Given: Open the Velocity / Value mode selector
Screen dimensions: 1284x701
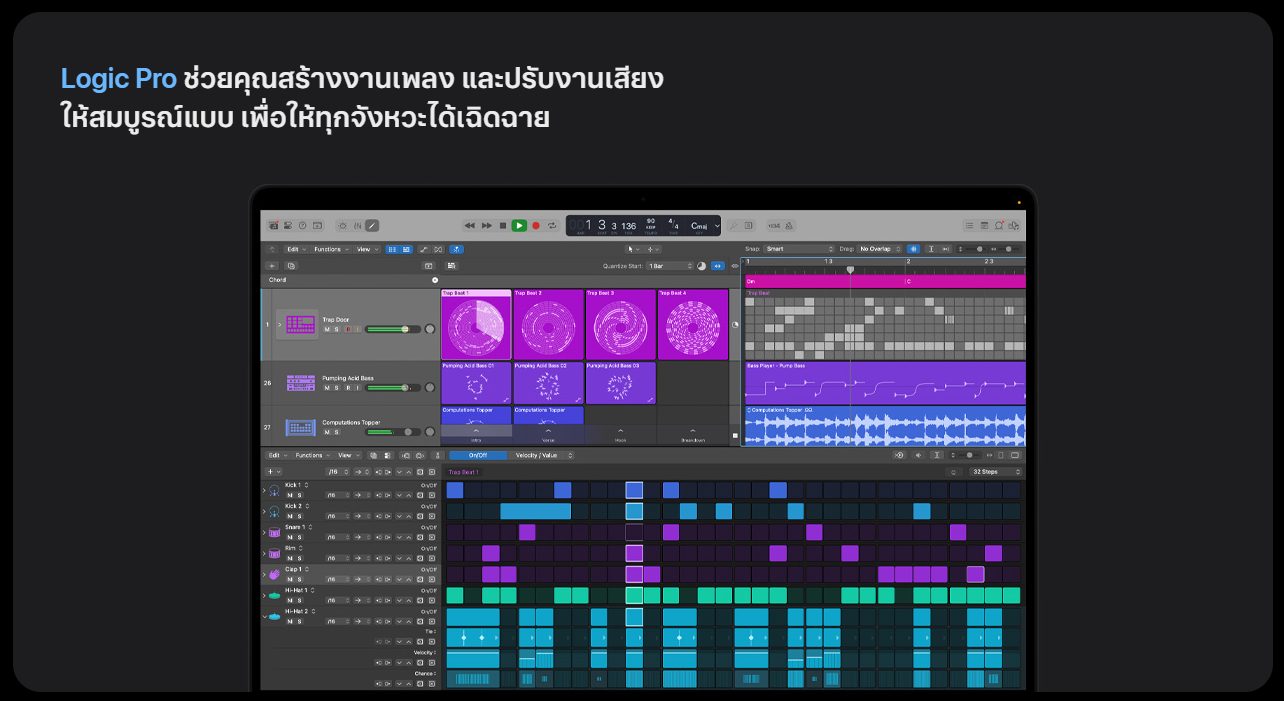Looking at the screenshot, I should tap(542, 455).
